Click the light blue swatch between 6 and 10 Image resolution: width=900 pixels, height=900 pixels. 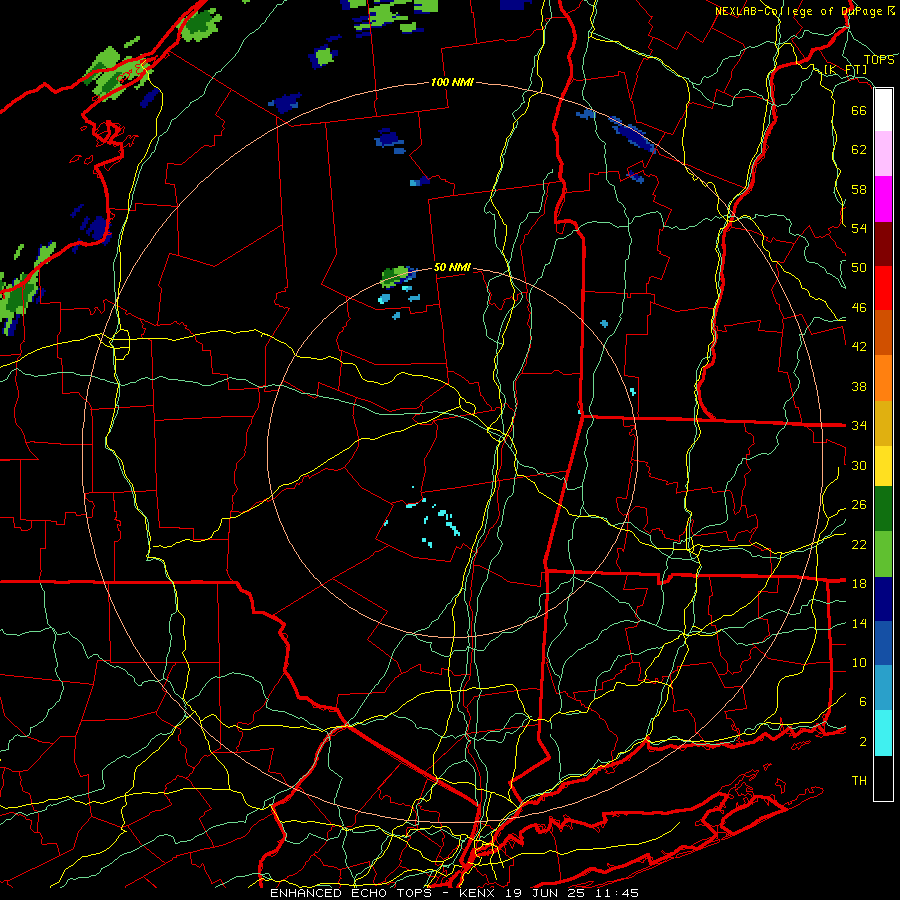883,687
